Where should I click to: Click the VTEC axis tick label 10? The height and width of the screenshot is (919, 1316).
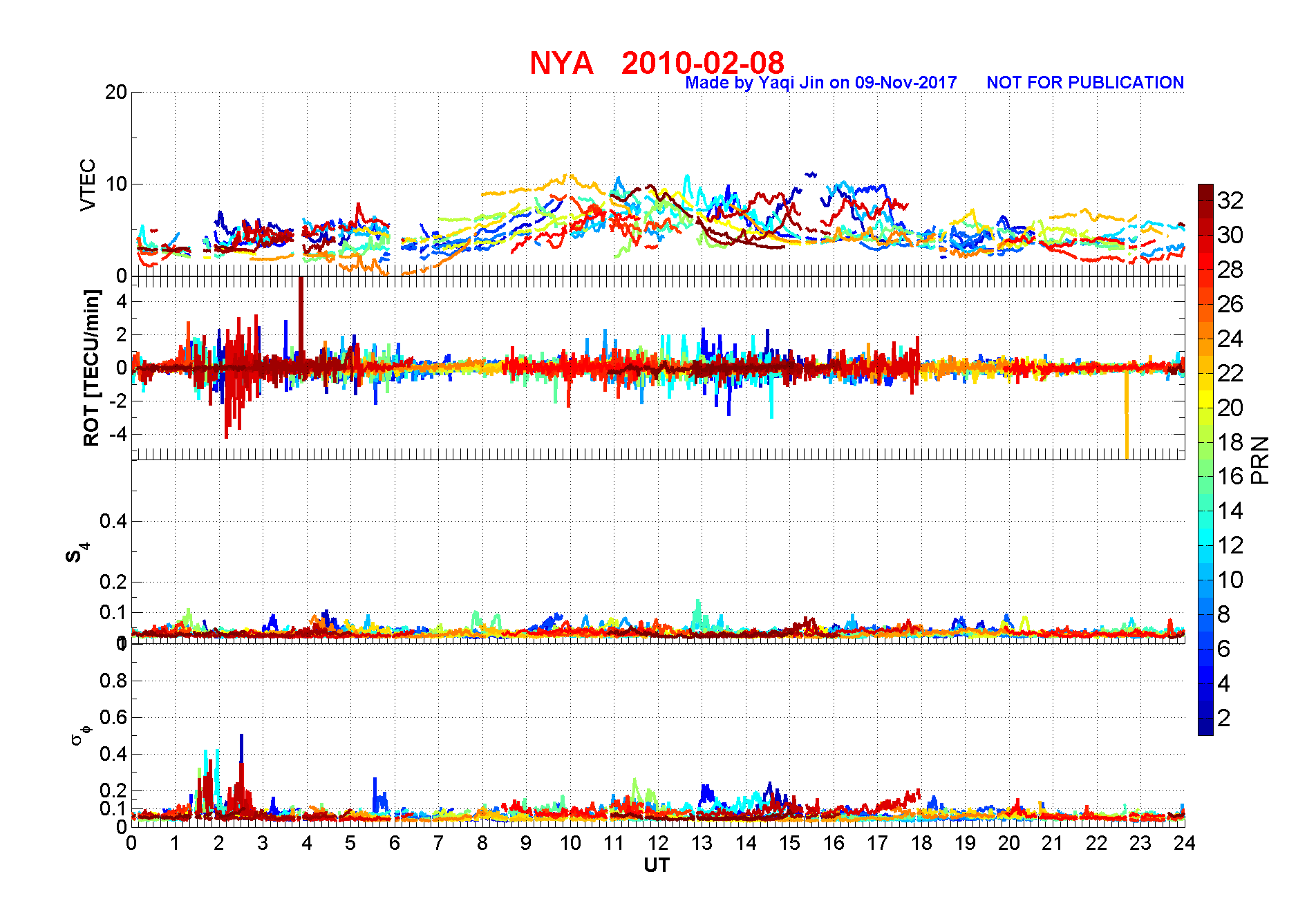click(116, 184)
